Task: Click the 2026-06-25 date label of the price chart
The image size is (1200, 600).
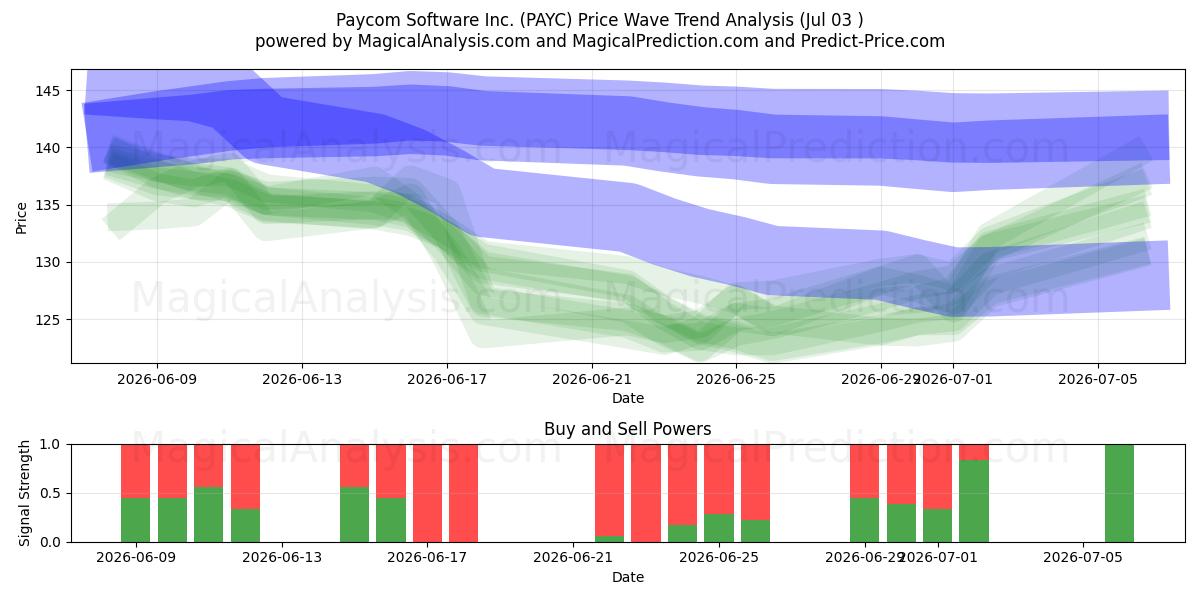Action: point(736,379)
